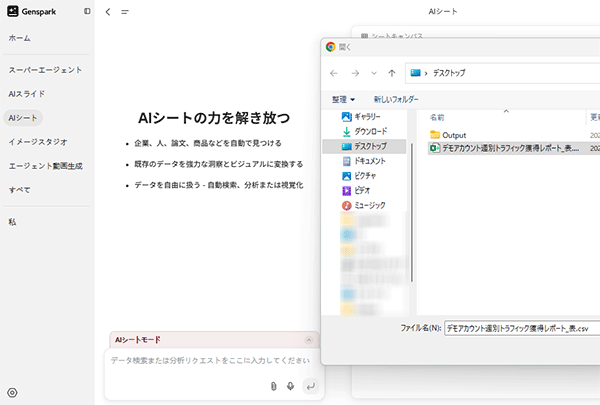Click the AIシートの力を解き放つ heading
Image resolution: width=600 pixels, height=405 pixels.
coord(214,118)
